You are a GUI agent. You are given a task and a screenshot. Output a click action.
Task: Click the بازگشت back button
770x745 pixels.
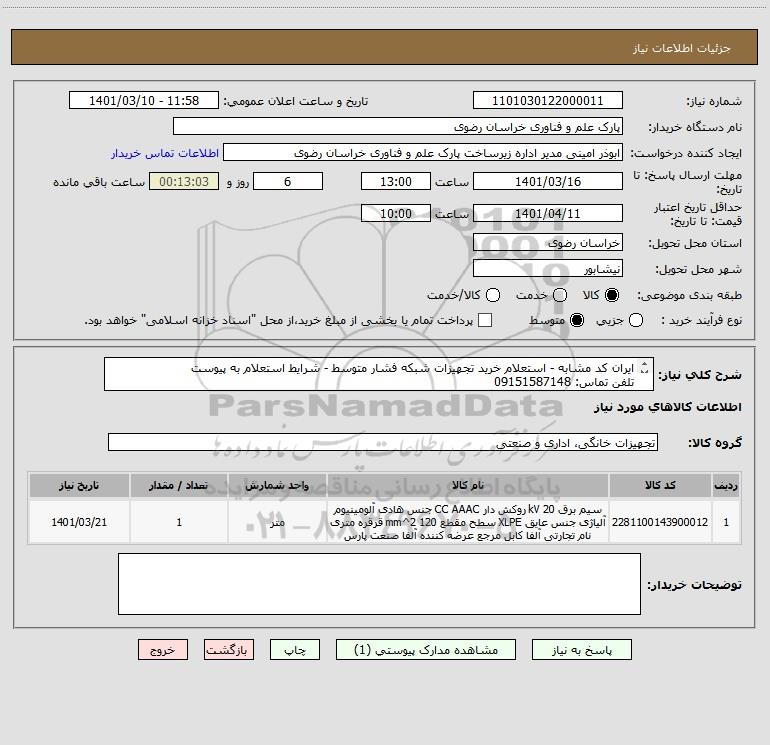229,650
